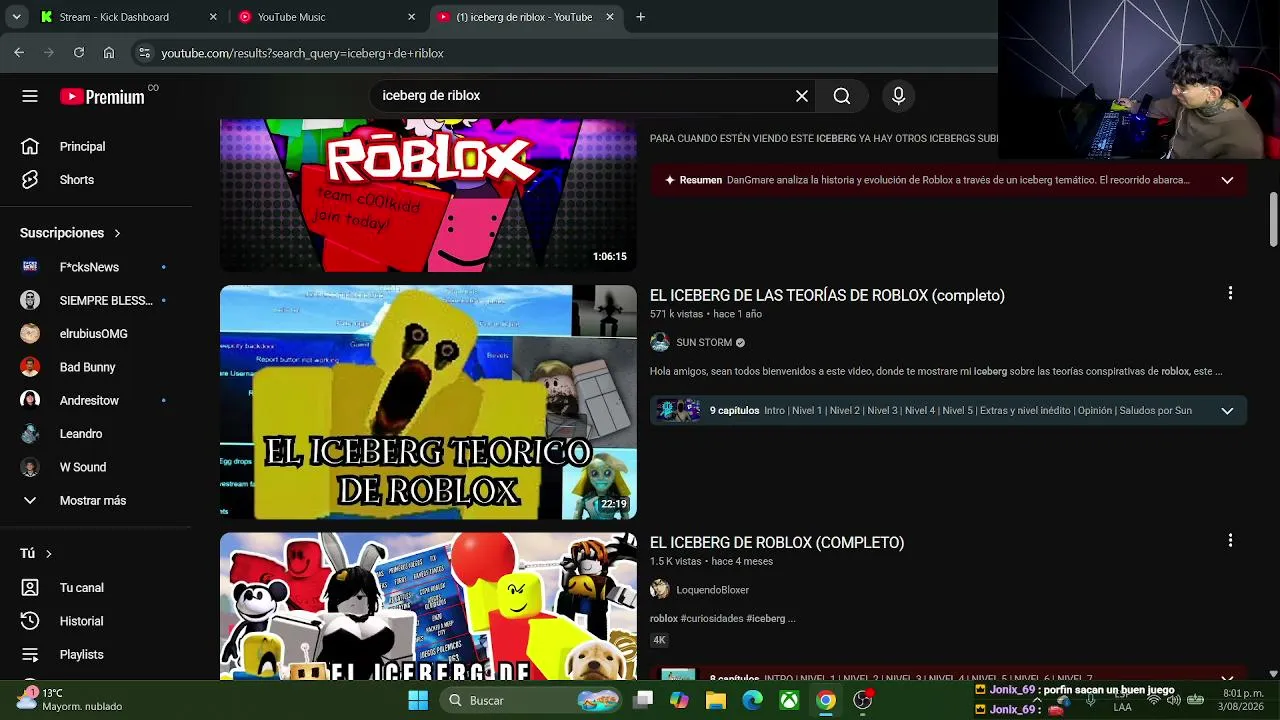Open EL ICEBERG DE LAS TEORÍAS DE ROBLOX title
Image resolution: width=1280 pixels, height=720 pixels.
pyautogui.click(x=827, y=296)
